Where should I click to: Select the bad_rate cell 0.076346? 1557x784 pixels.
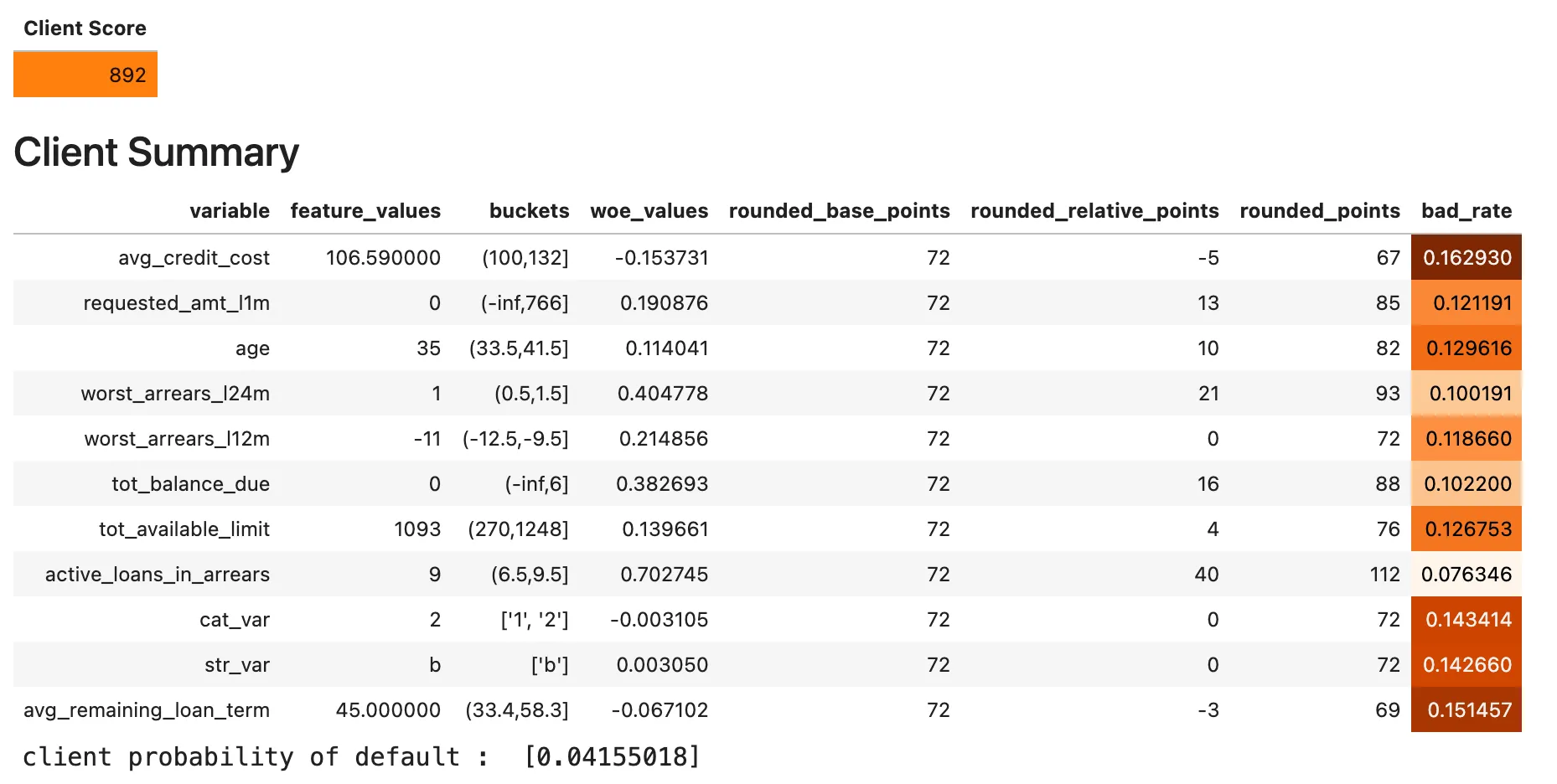click(1466, 574)
